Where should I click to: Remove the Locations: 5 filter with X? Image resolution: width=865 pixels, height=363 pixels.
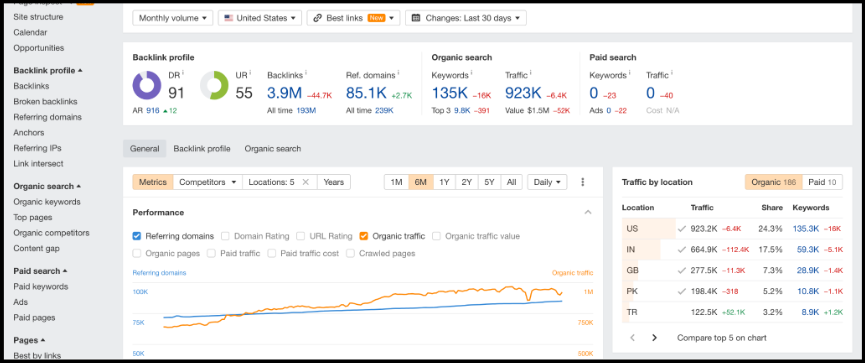pyautogui.click(x=305, y=182)
